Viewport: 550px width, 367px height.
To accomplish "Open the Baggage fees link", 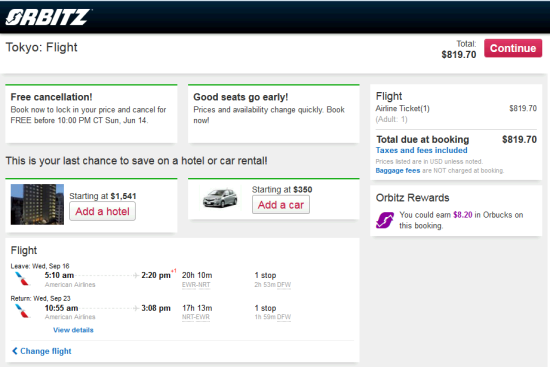I will coord(398,171).
